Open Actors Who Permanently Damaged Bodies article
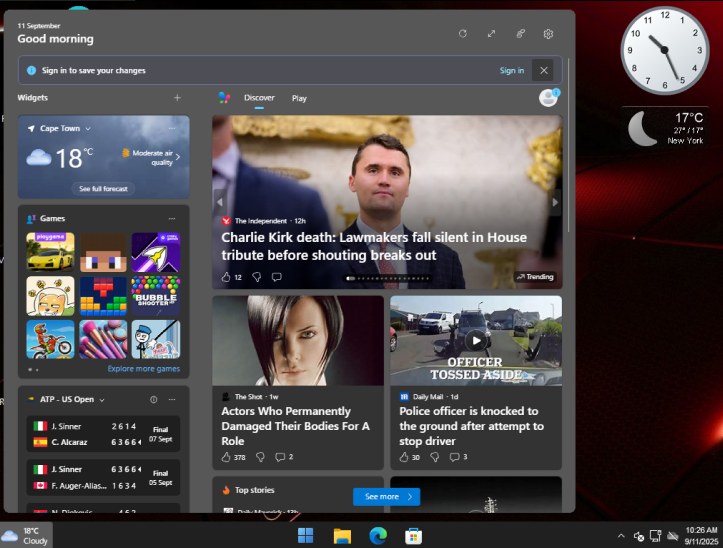 tap(296, 426)
